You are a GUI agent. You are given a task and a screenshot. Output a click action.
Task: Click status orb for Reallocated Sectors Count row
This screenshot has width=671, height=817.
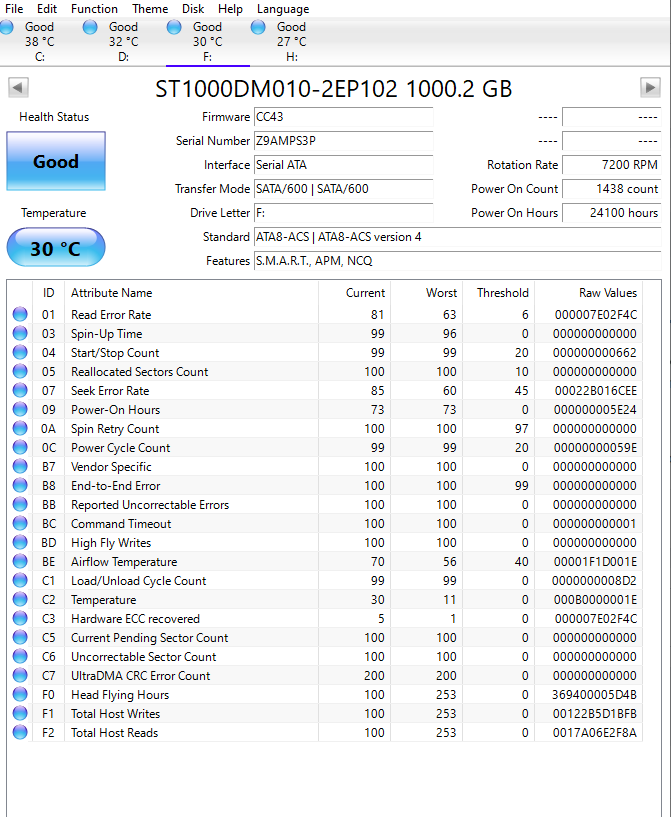20,372
